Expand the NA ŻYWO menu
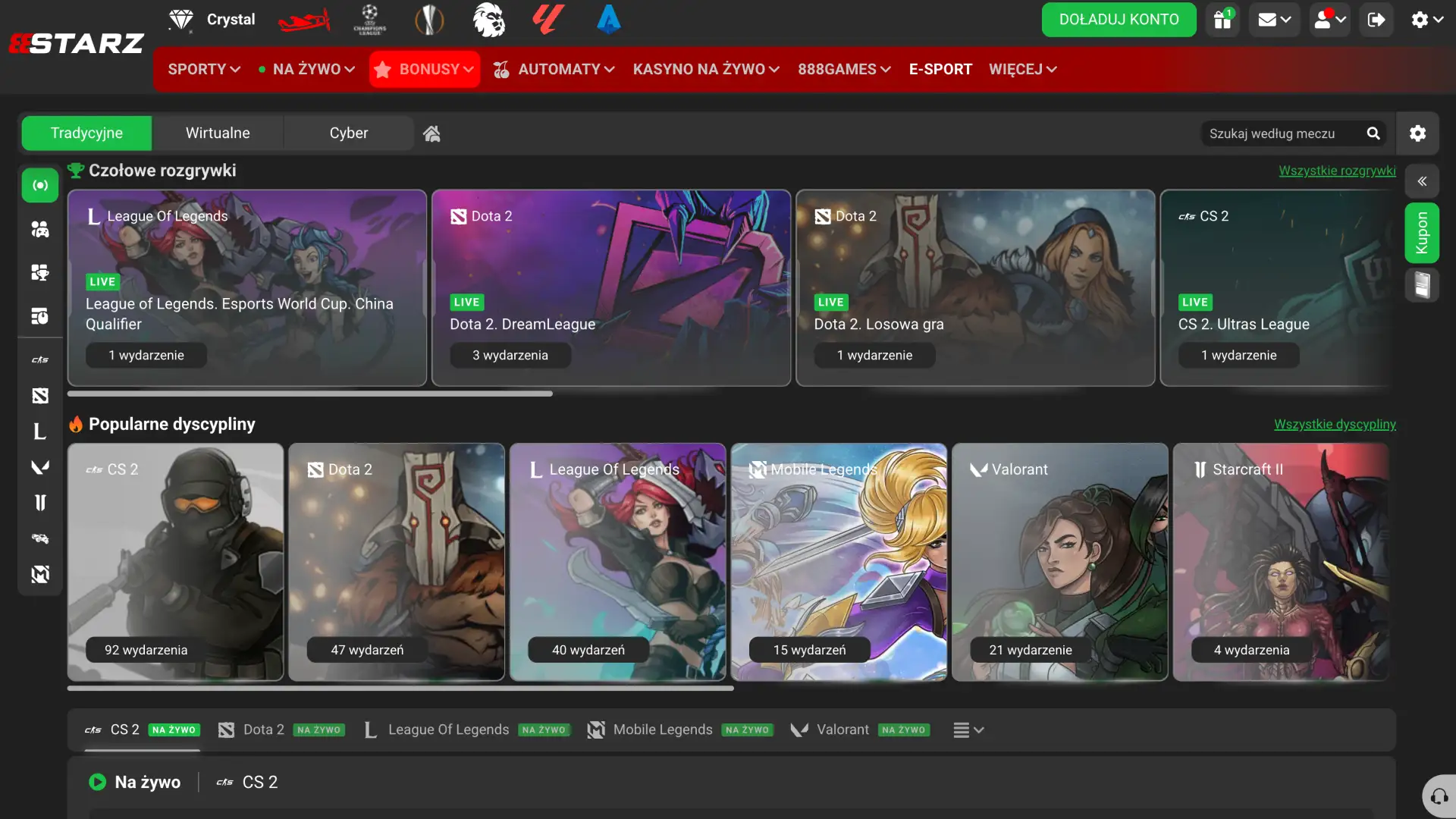1456x819 pixels. click(x=306, y=69)
